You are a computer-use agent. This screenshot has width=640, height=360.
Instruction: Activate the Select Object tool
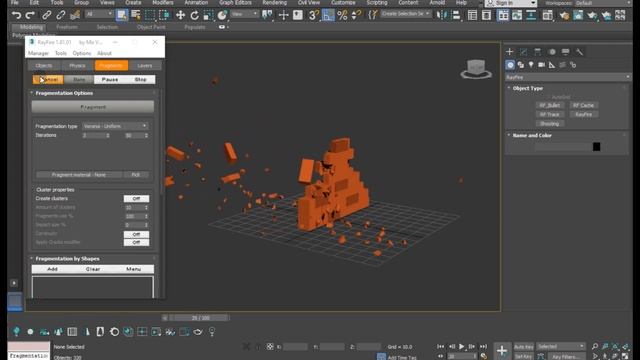(122, 16)
